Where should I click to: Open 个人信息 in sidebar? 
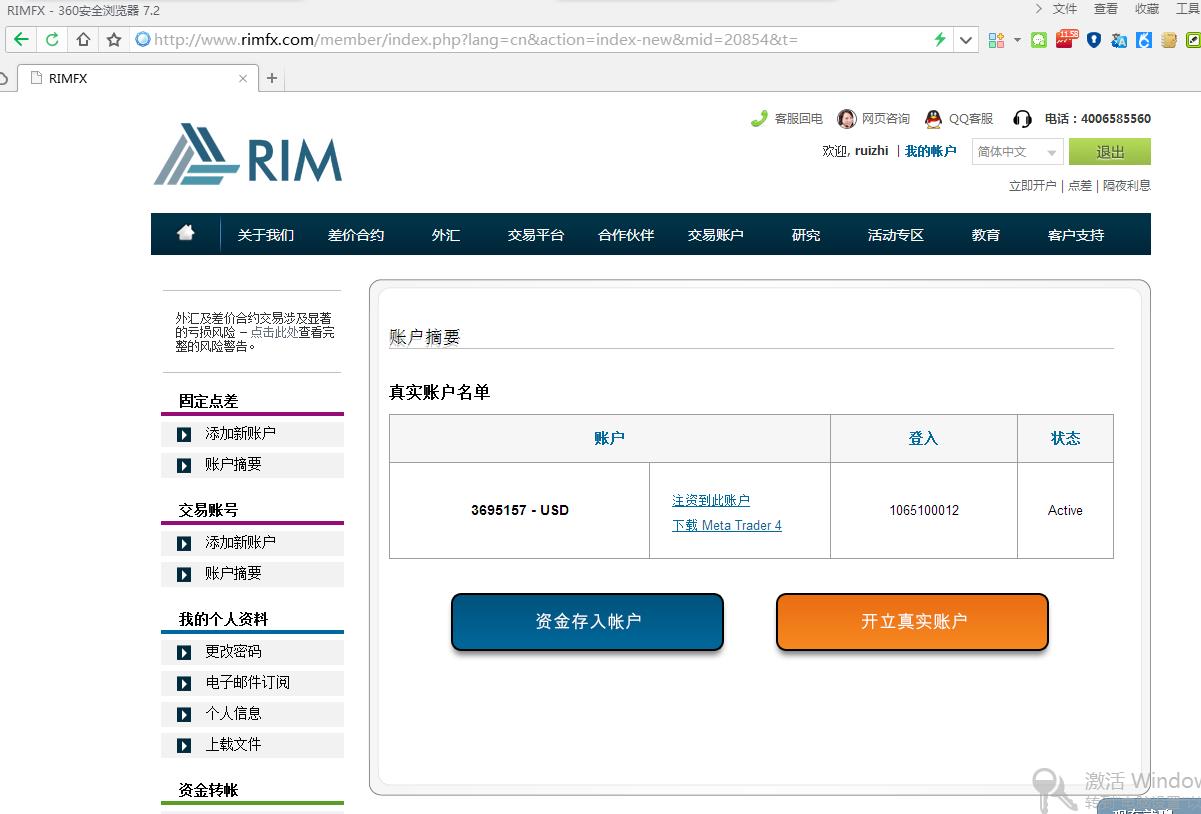pos(252,713)
